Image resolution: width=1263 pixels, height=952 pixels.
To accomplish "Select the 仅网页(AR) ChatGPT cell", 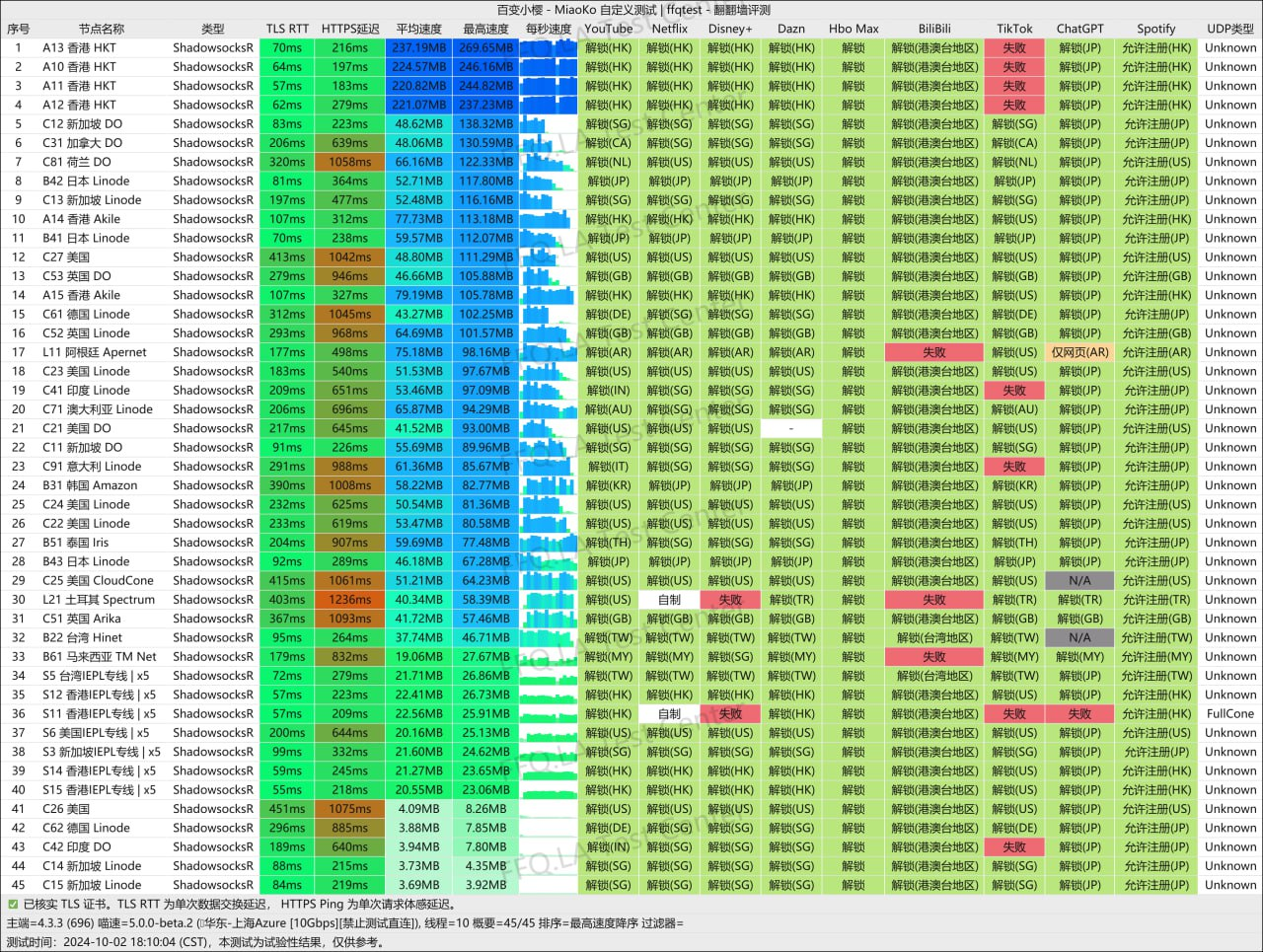I will pos(1079,352).
